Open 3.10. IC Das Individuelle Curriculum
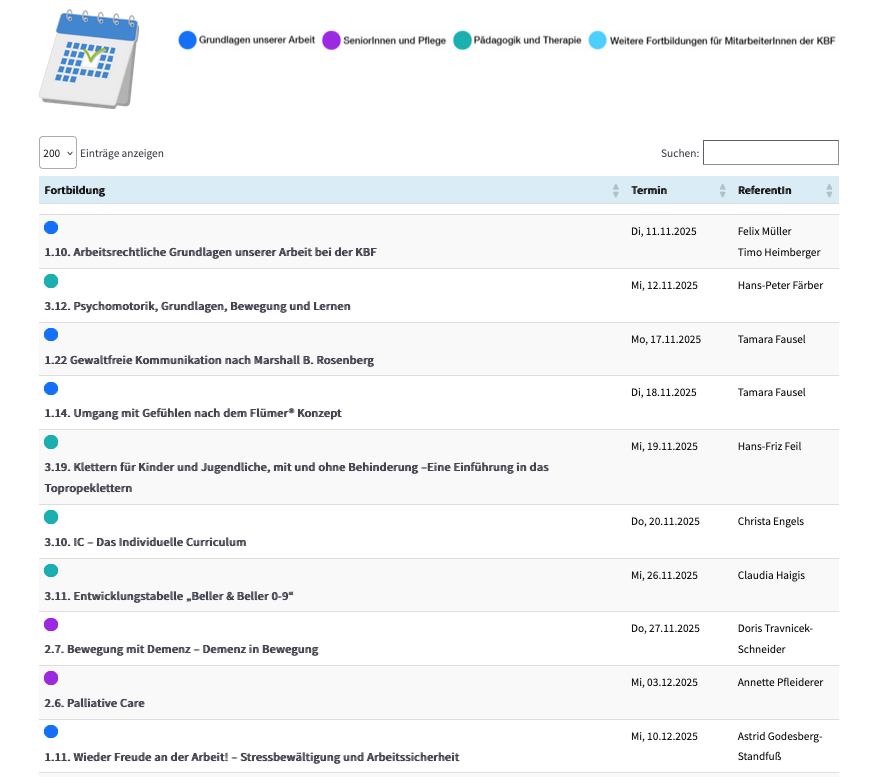The width and height of the screenshot is (883, 777). tap(145, 542)
